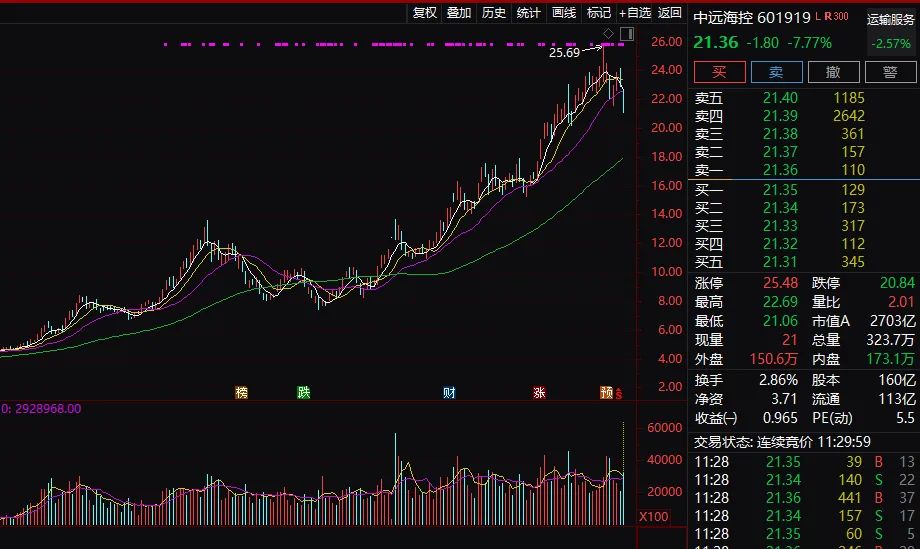Click the 卖一 ask price 21.36 row

[804, 170]
